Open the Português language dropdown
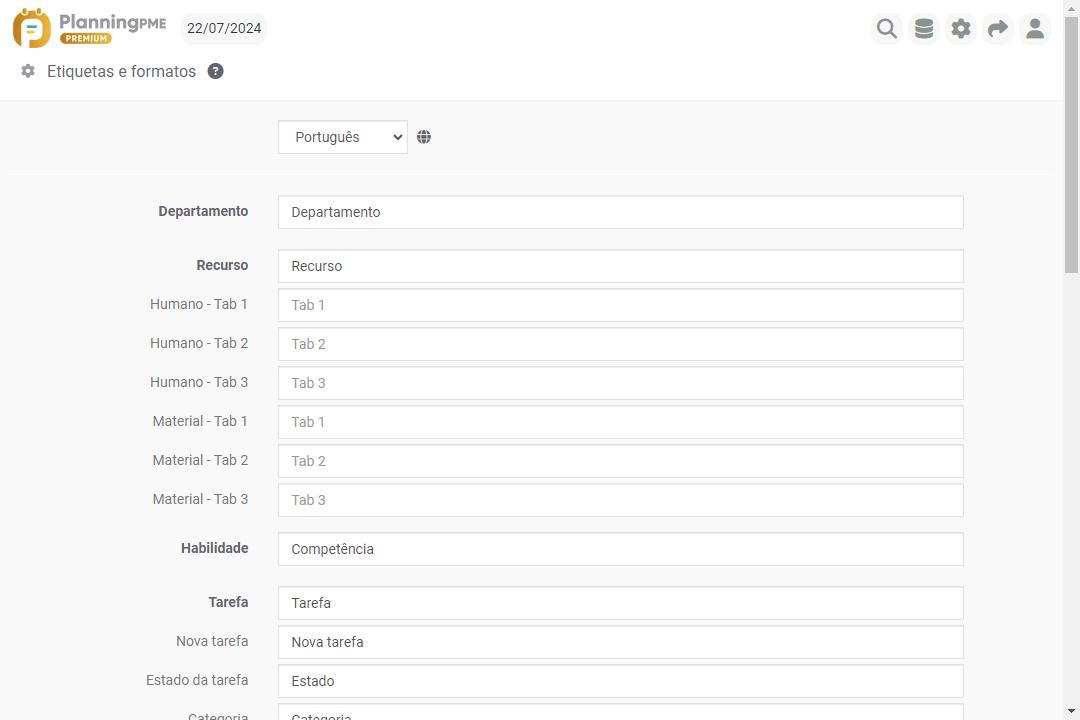1080x720 pixels. pyautogui.click(x=343, y=137)
